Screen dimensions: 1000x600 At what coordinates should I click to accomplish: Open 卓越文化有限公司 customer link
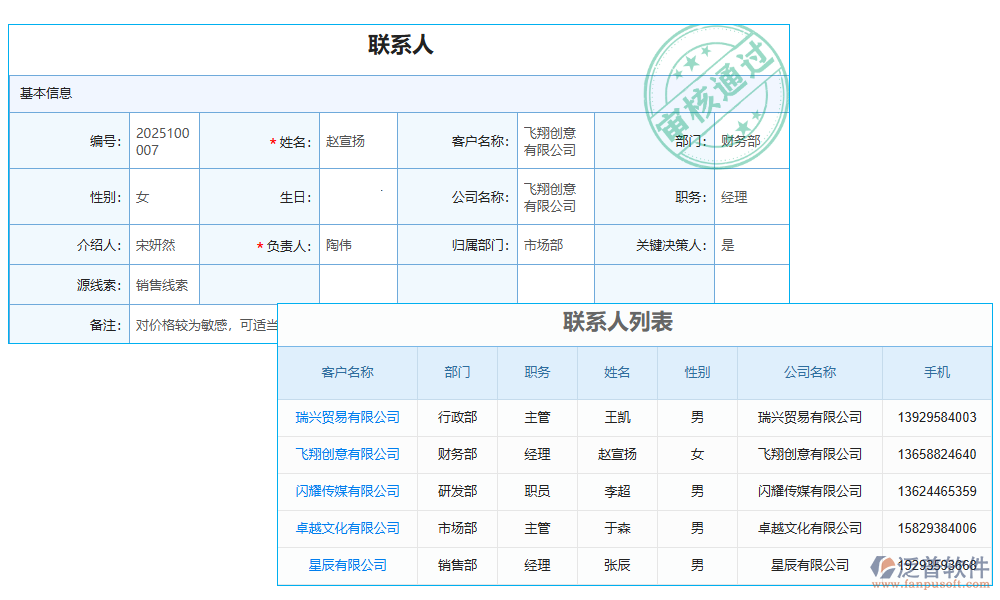click(x=347, y=528)
